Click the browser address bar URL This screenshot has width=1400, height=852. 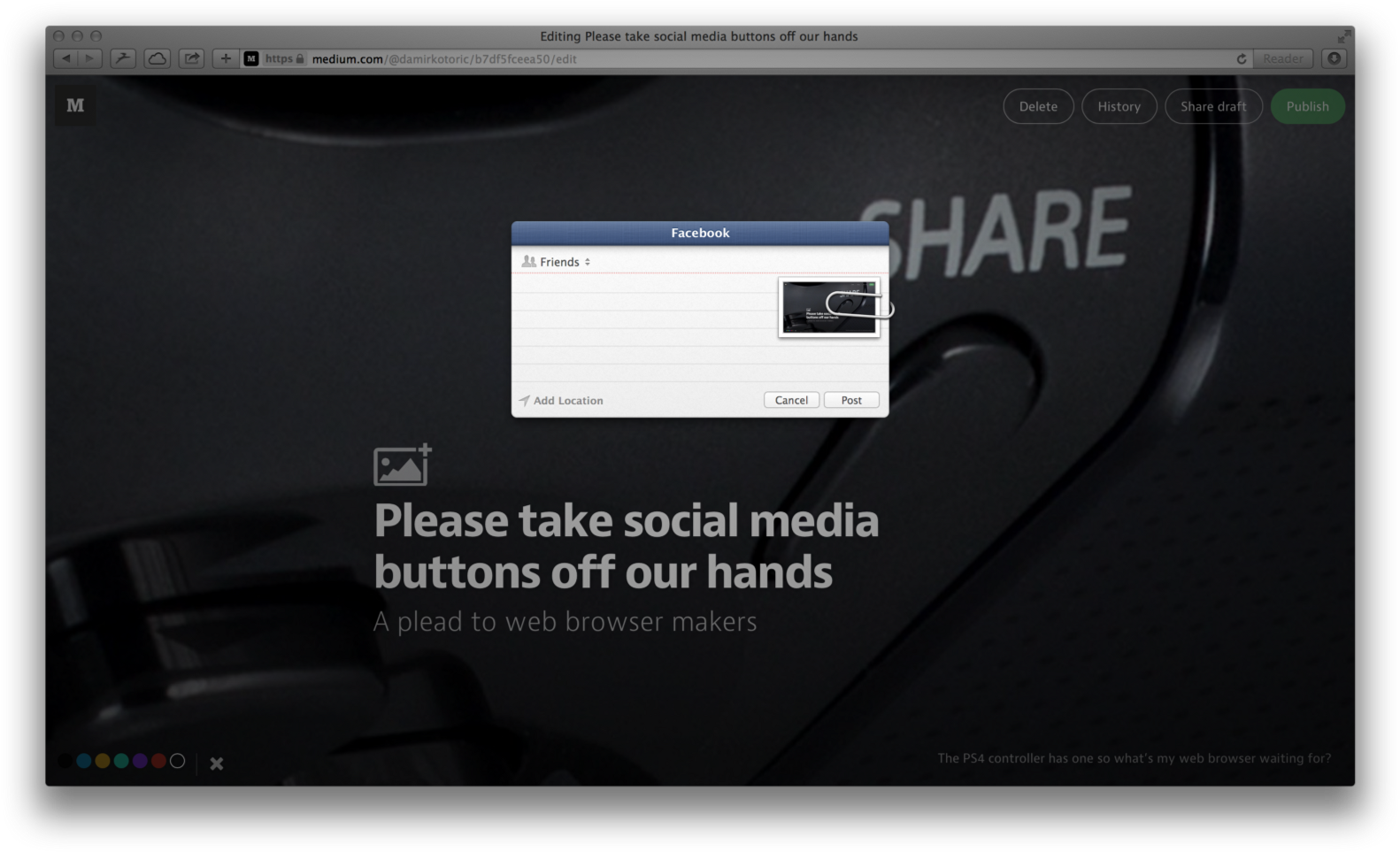(444, 58)
